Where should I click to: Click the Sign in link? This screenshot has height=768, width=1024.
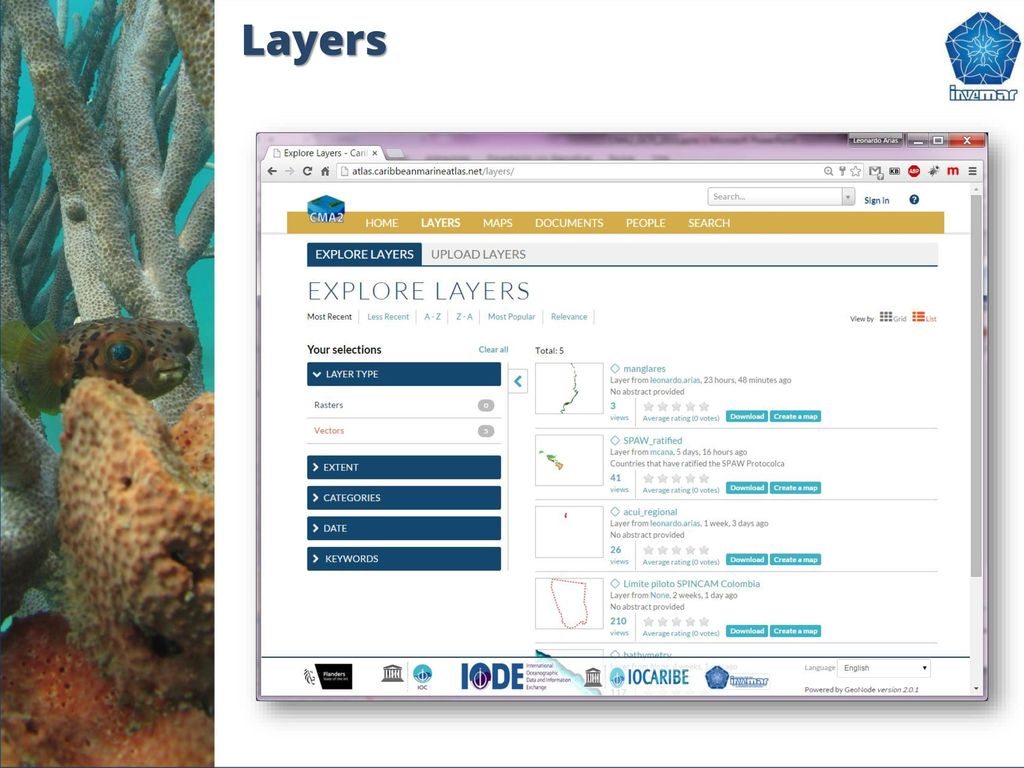point(876,200)
